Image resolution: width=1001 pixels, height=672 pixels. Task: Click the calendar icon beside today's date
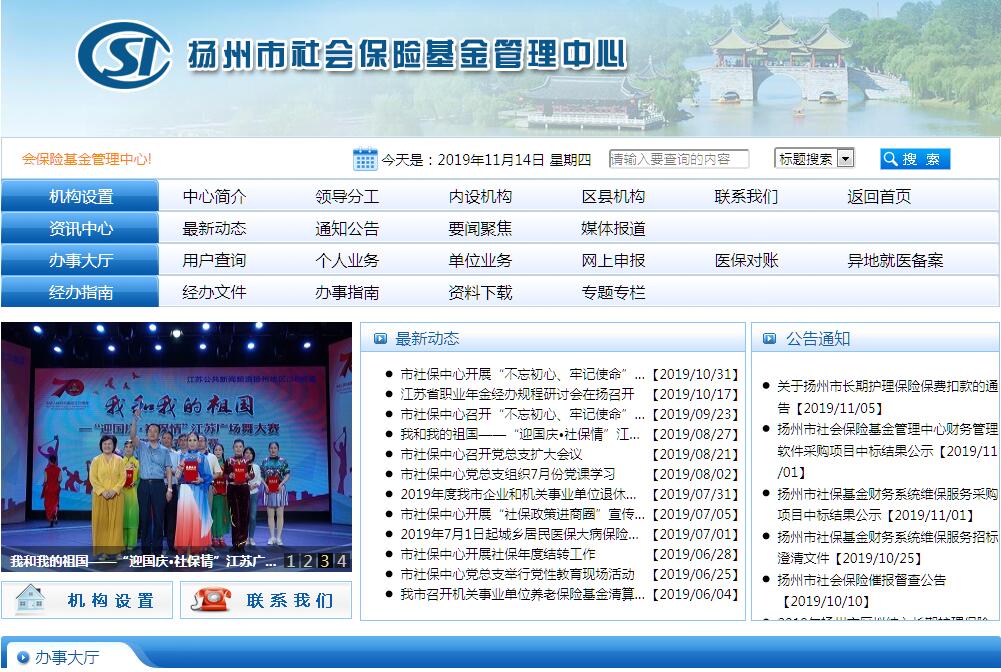[365, 159]
